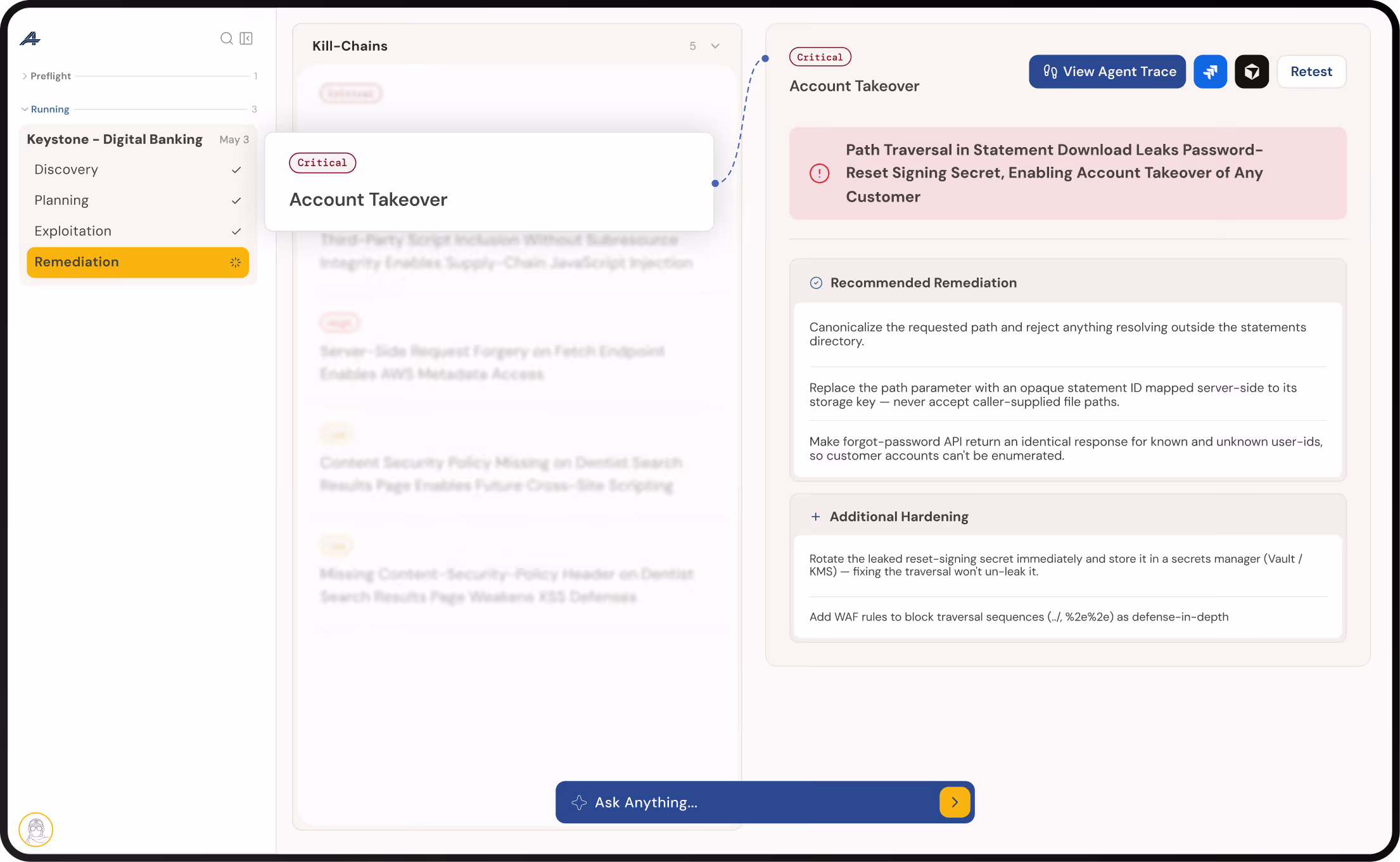Submit with the yellow arrow button
Screen dimensions: 1400x862
(955, 802)
